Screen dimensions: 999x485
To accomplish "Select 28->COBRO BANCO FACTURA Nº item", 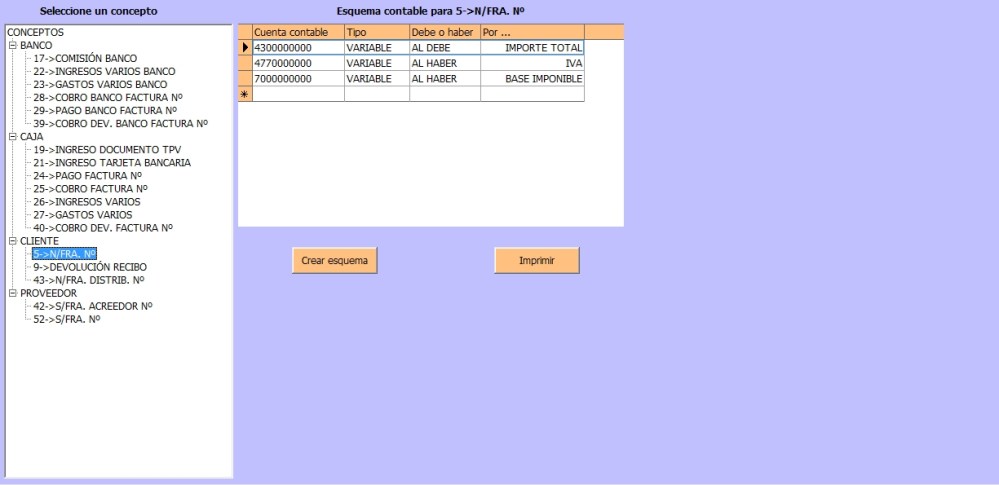I will click(x=107, y=98).
